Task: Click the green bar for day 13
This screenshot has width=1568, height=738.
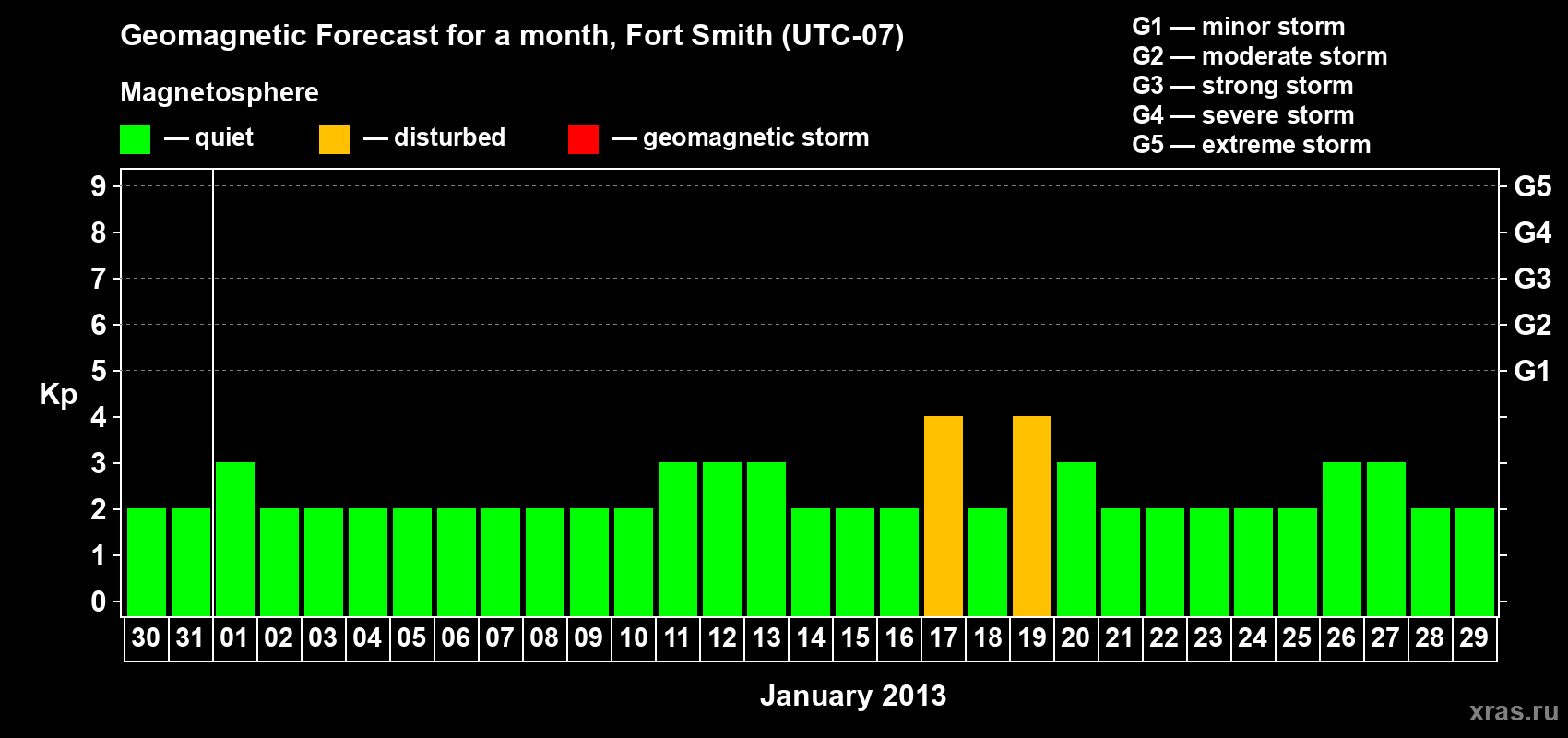Action: [766, 539]
